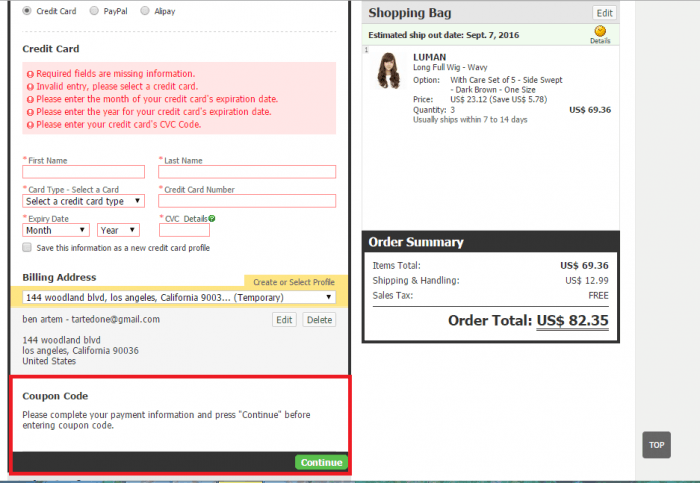The image size is (700, 483).
Task: Select the PayPal payment option
Action: click(94, 11)
